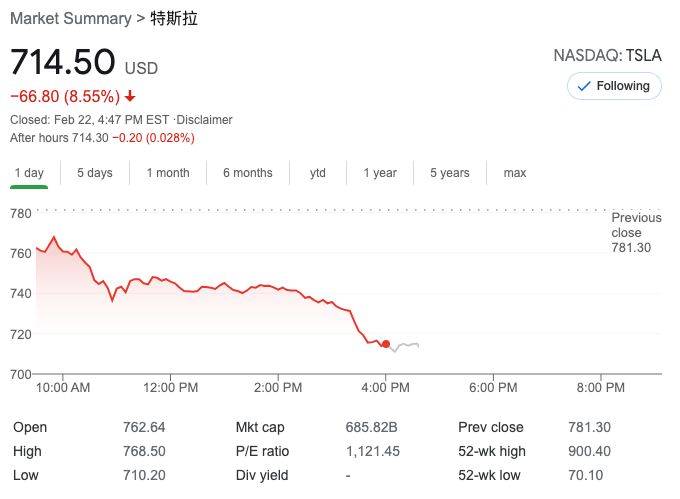This screenshot has width=680, height=499.
Task: Select the 5 years tab
Action: [x=450, y=173]
